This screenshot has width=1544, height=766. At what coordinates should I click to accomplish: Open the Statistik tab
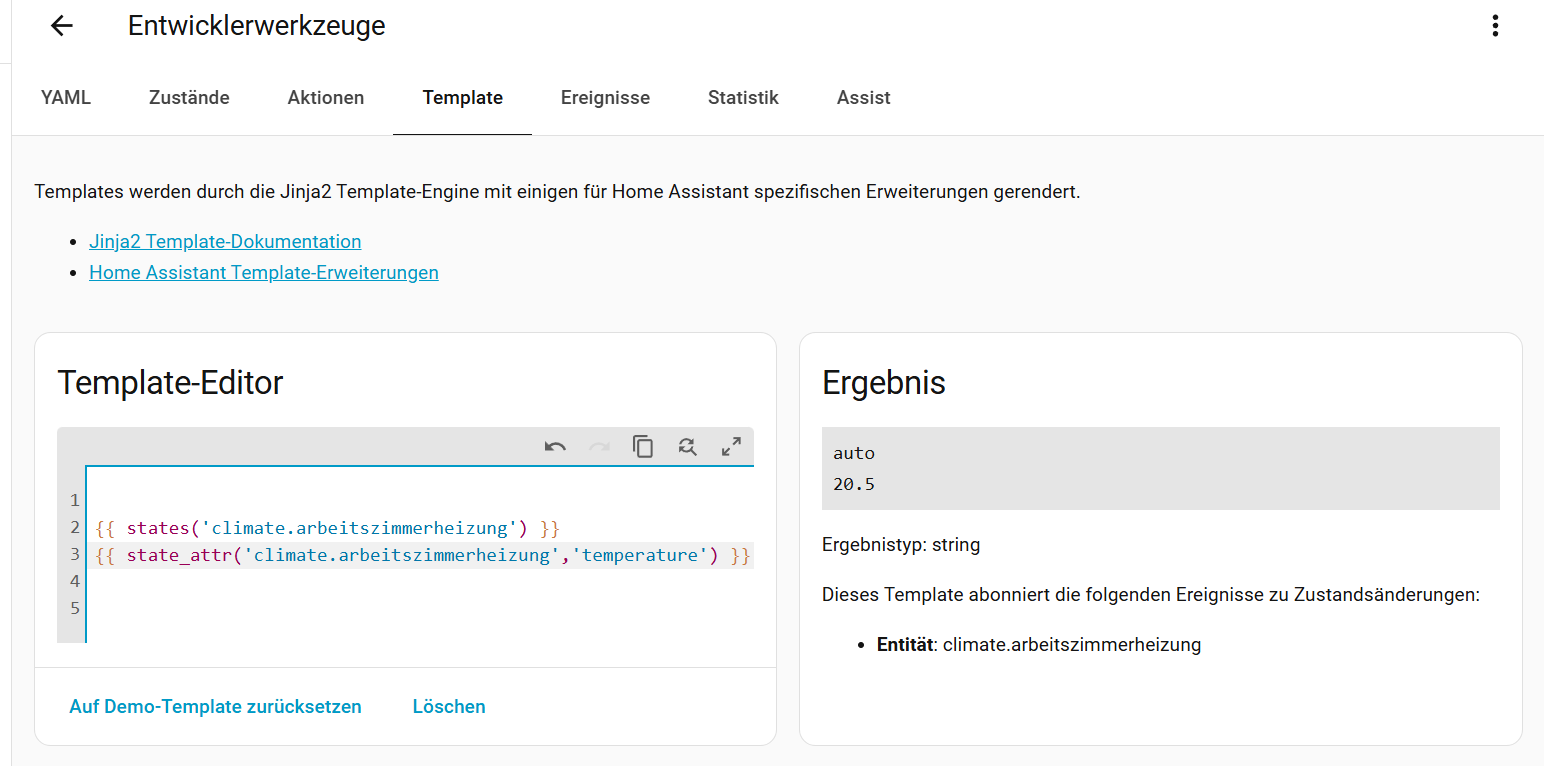[x=743, y=98]
